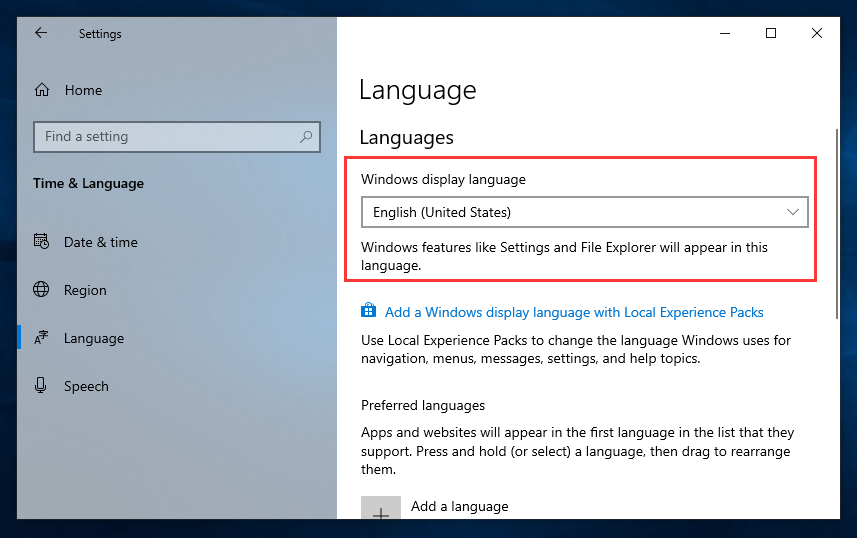Maximize the Settings window
This screenshot has height=538, width=857.
coord(771,33)
